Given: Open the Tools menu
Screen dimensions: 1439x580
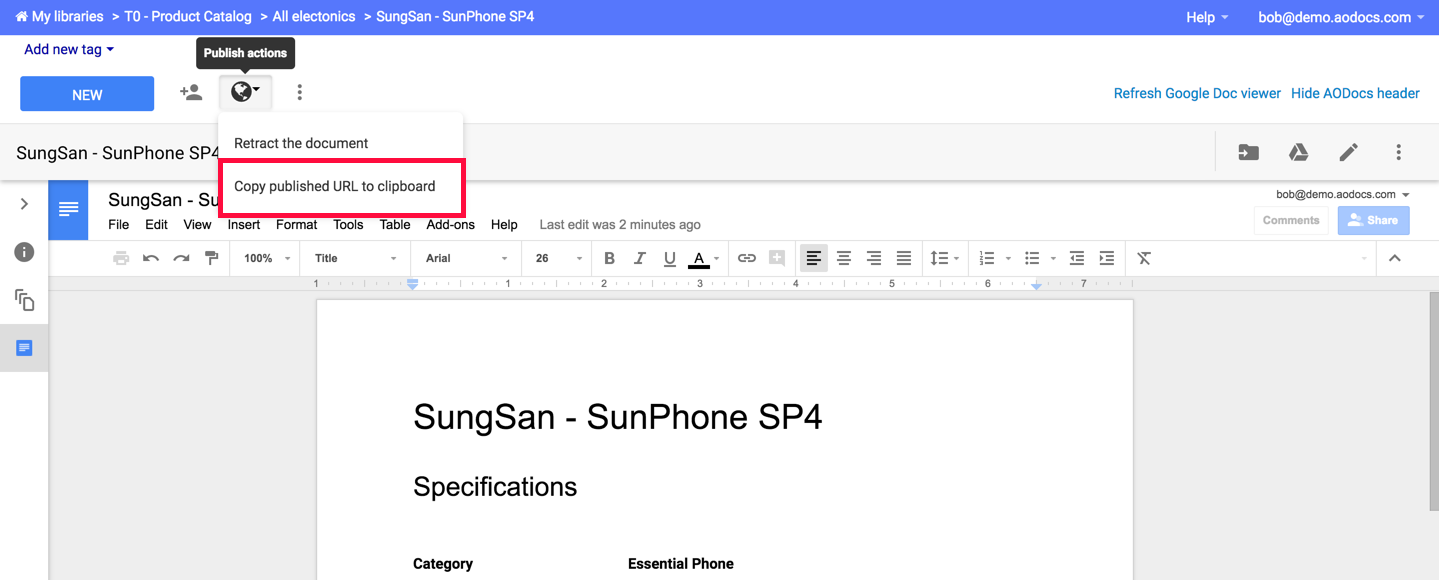Looking at the screenshot, I should (348, 225).
